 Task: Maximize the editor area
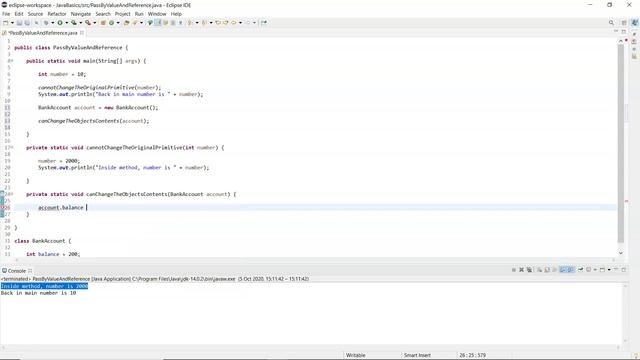(x=624, y=31)
